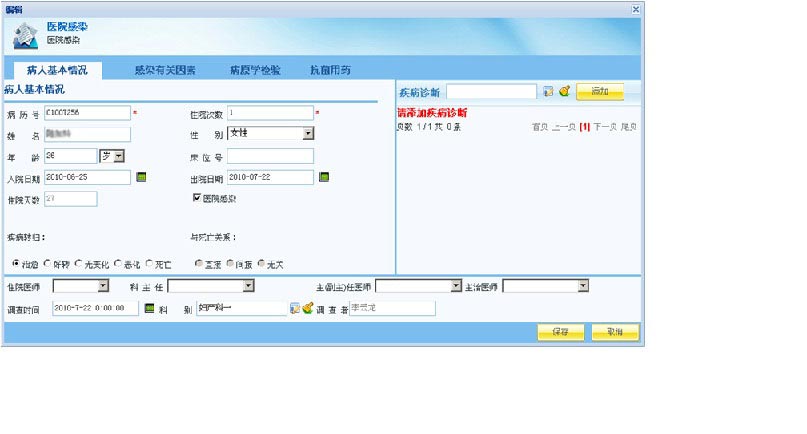Close the 编辑 dialog window
The height and width of the screenshot is (434, 807).
pos(636,9)
